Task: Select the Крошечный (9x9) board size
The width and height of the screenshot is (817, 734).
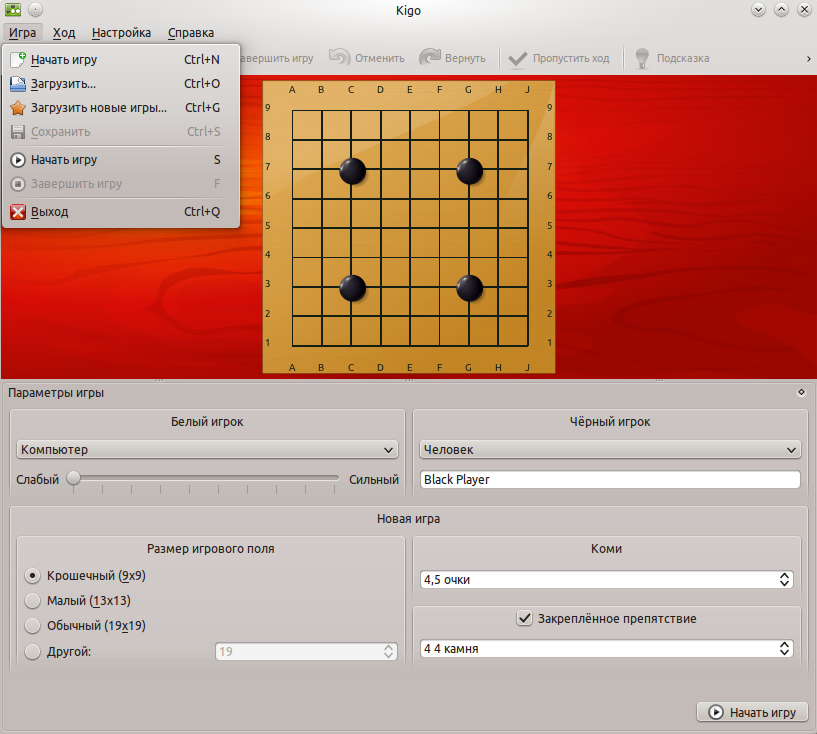Action: click(x=32, y=576)
